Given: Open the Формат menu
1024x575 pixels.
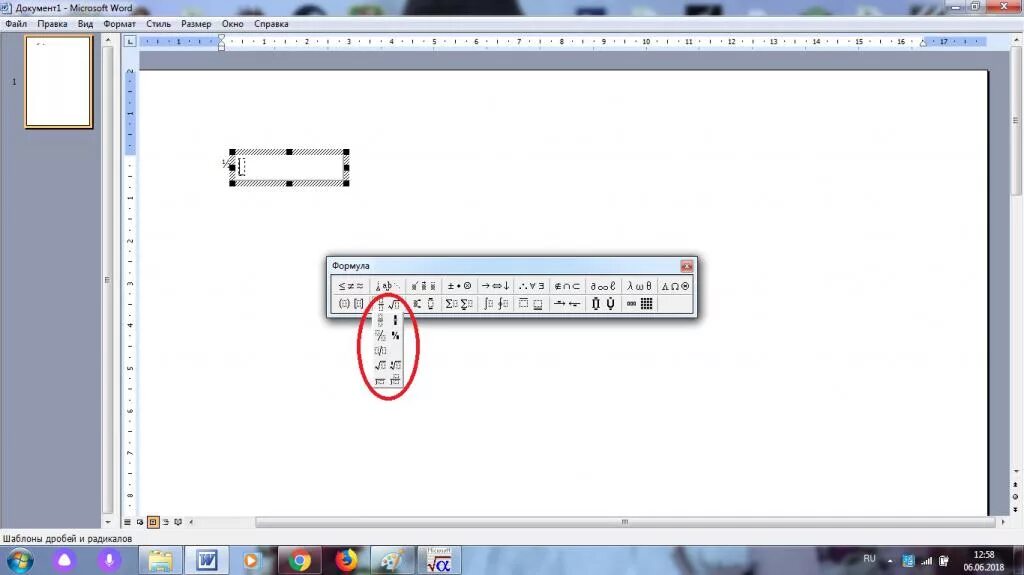Looking at the screenshot, I should (120, 24).
